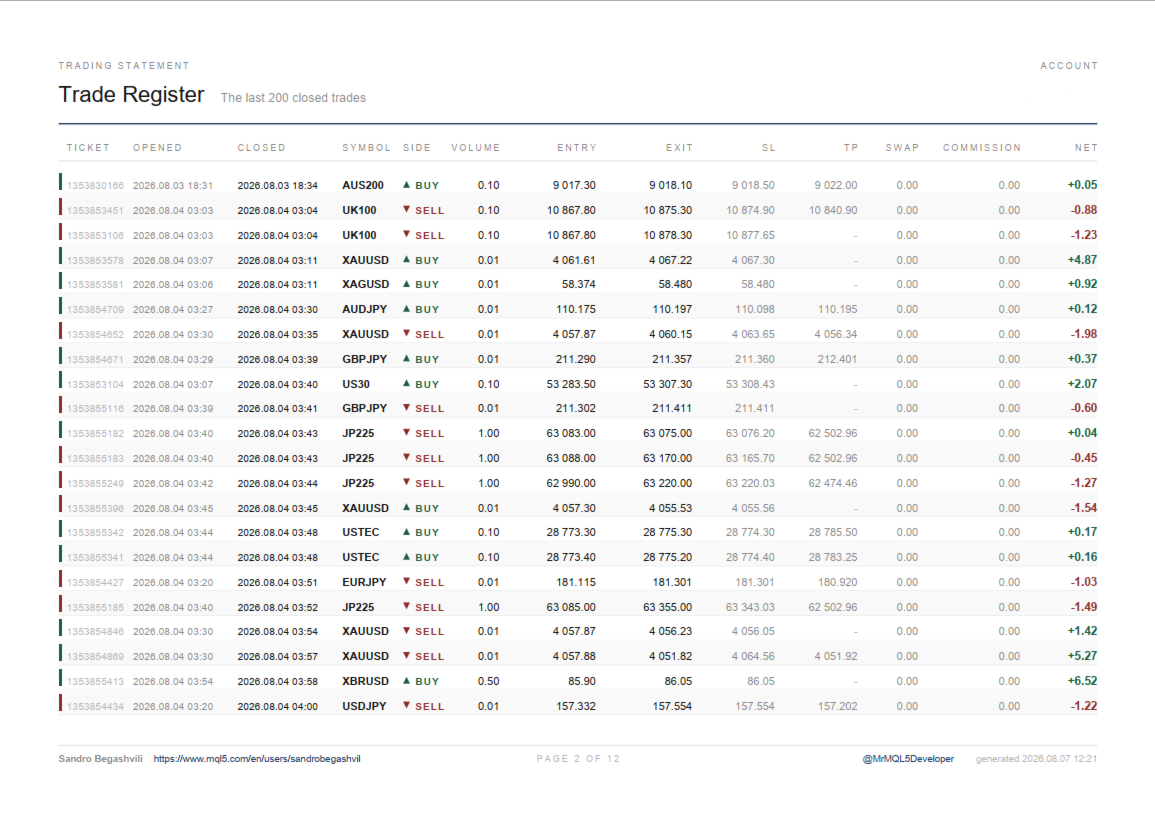Screen dimensions: 1155x816
Task: Click the SYMBOL column header
Action: click(x=366, y=148)
